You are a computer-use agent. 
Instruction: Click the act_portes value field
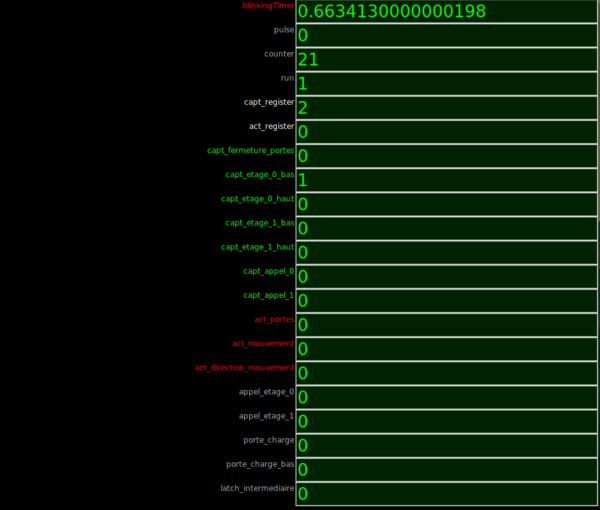click(x=446, y=325)
